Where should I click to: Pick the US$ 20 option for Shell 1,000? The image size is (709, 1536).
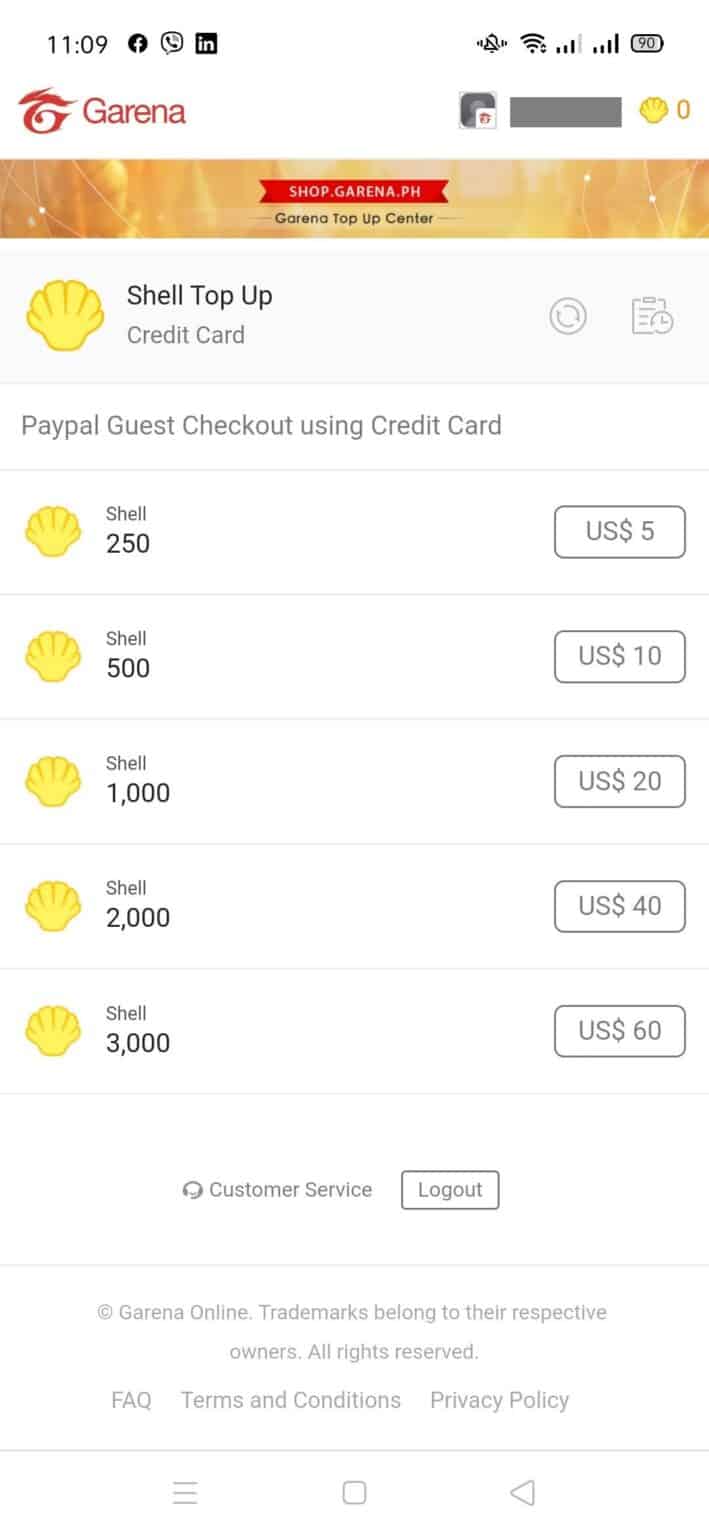click(619, 781)
